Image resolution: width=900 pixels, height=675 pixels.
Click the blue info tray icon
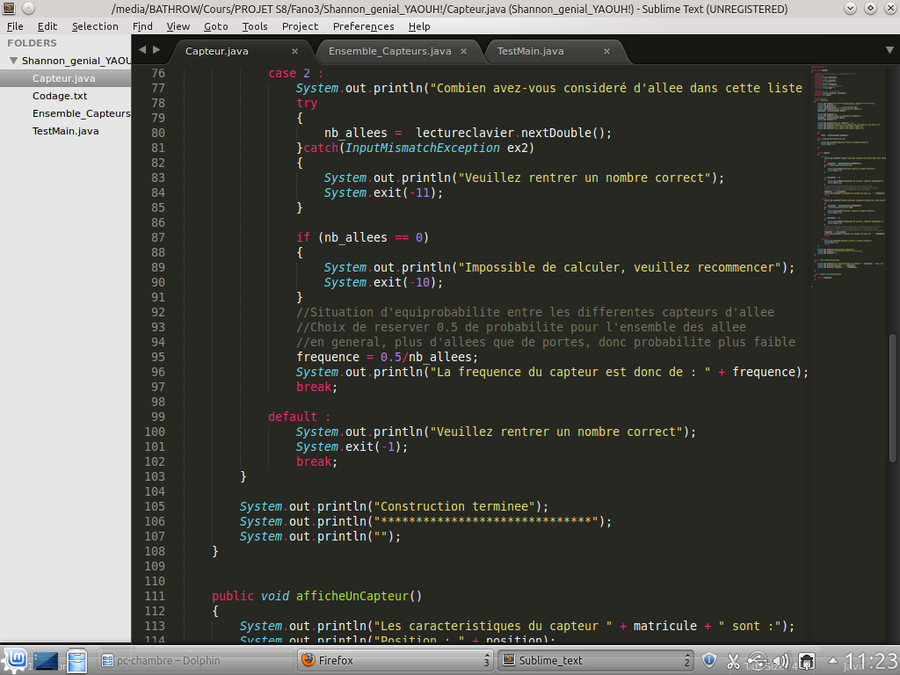[x=709, y=660]
